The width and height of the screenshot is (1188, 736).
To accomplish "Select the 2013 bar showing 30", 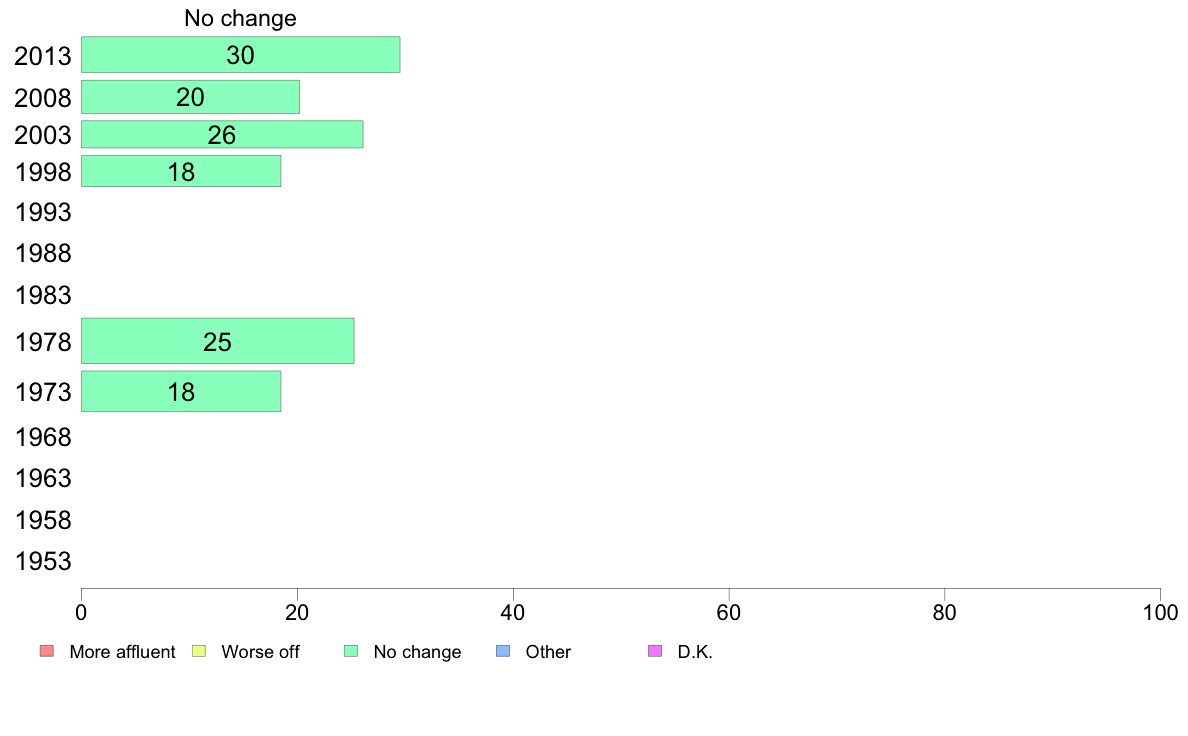I will 241,55.
